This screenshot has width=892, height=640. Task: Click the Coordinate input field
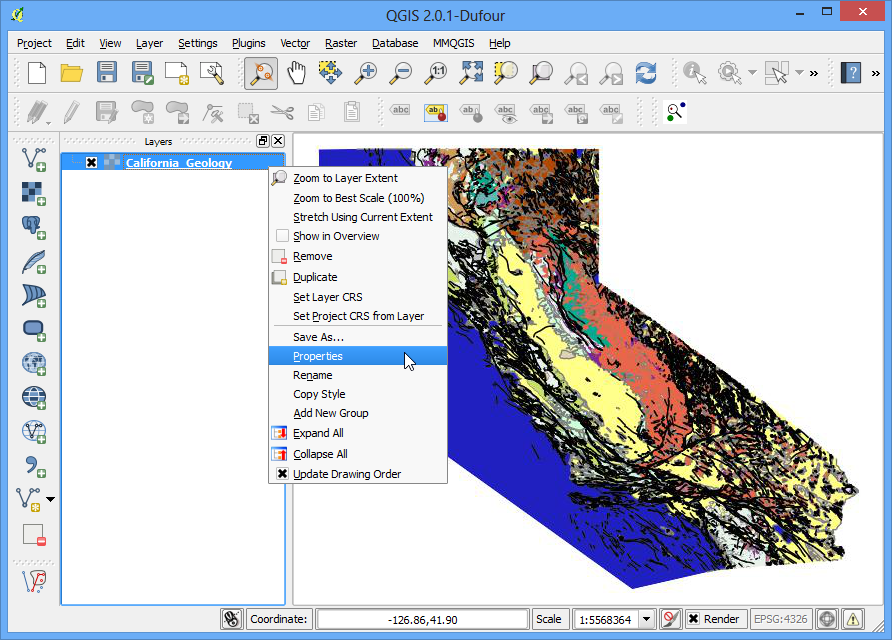pos(422,620)
